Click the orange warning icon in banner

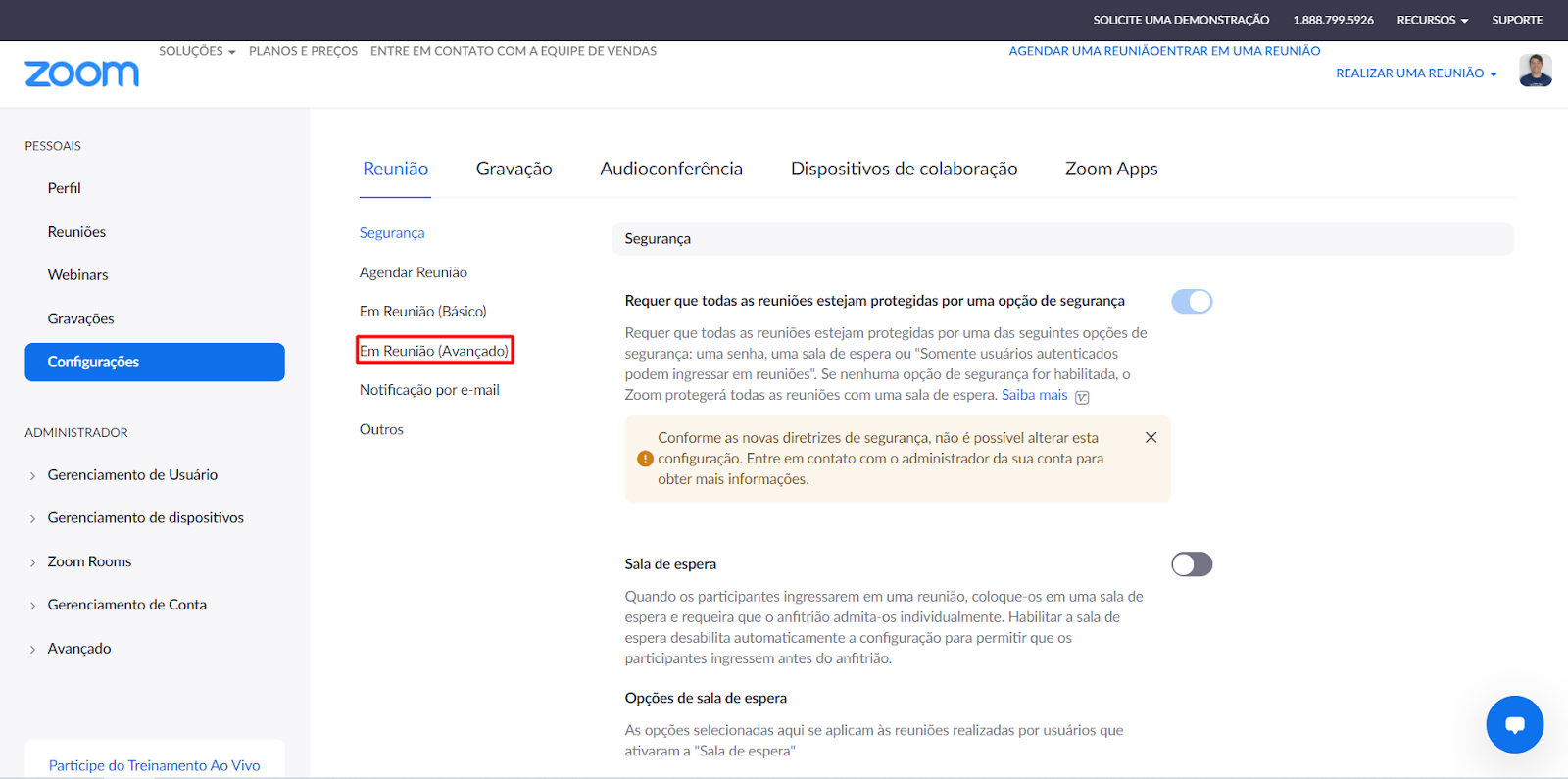[x=645, y=459]
